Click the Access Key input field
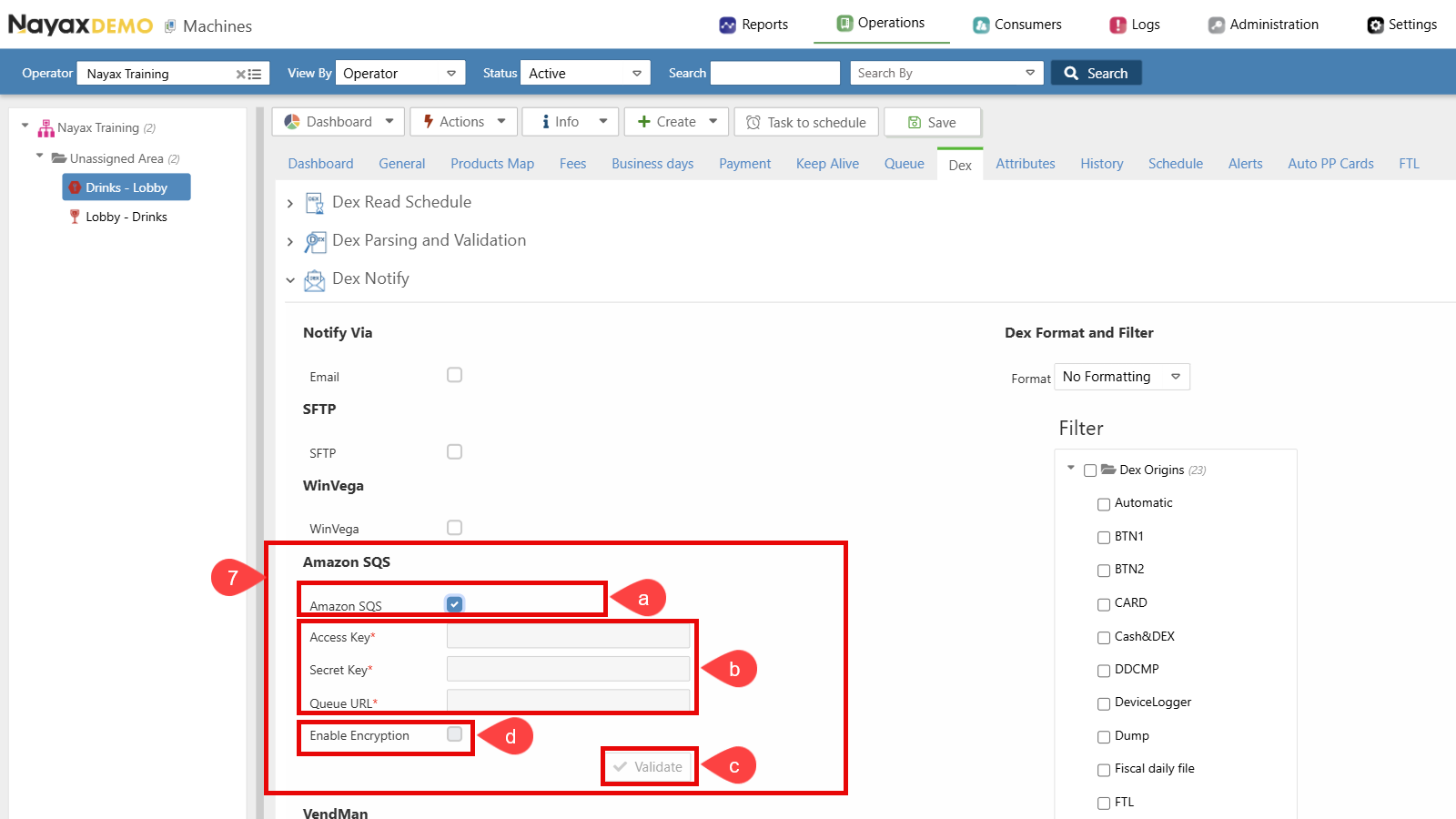 coord(569,636)
